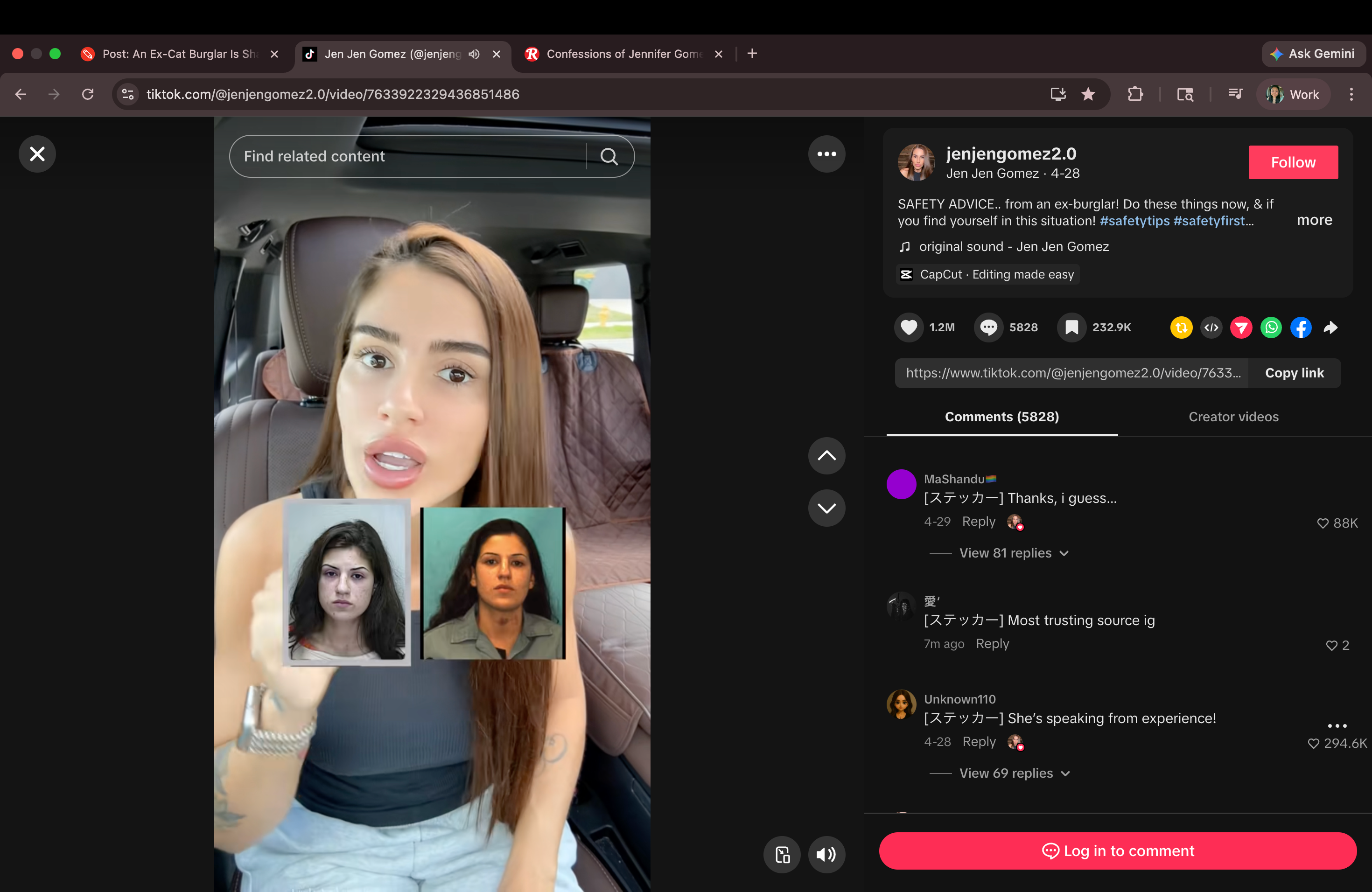The width and height of the screenshot is (1372, 892).
Task: Like the video with heart icon
Action: point(909,328)
